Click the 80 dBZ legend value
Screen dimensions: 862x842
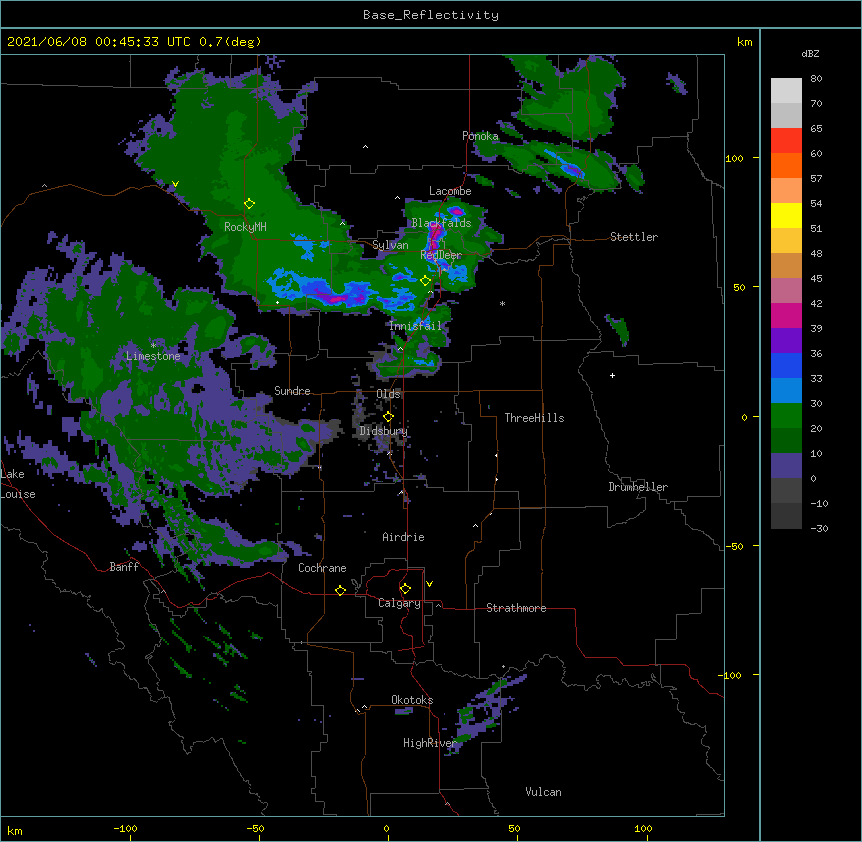pos(816,79)
